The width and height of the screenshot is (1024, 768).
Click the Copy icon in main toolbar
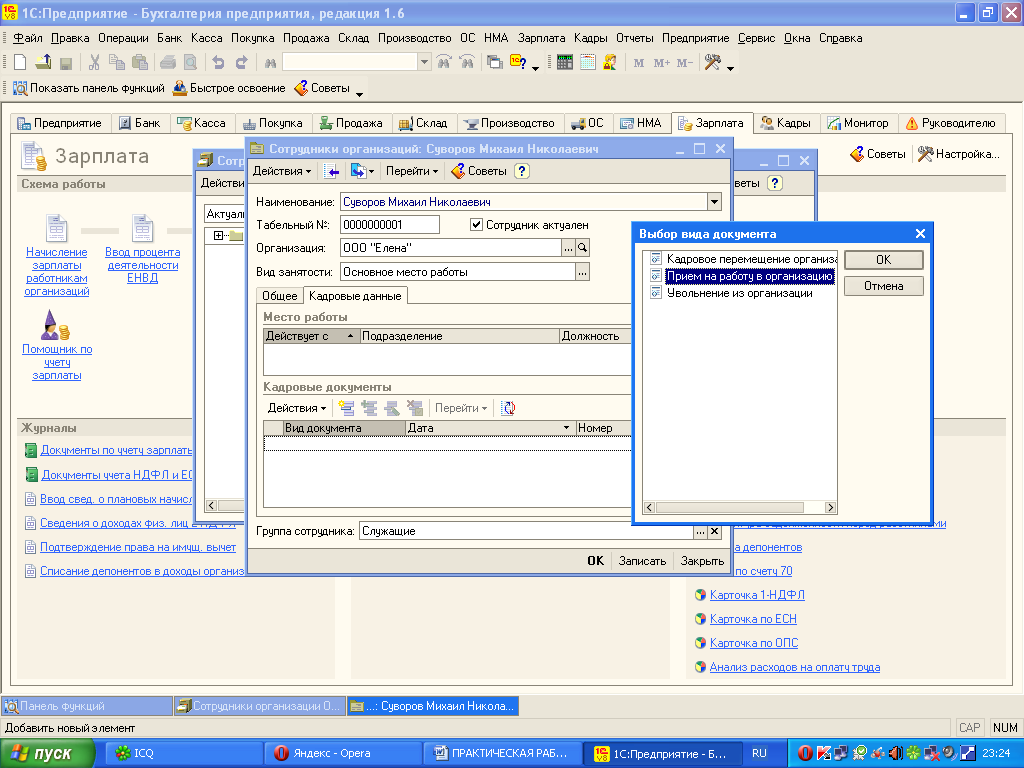(117, 63)
